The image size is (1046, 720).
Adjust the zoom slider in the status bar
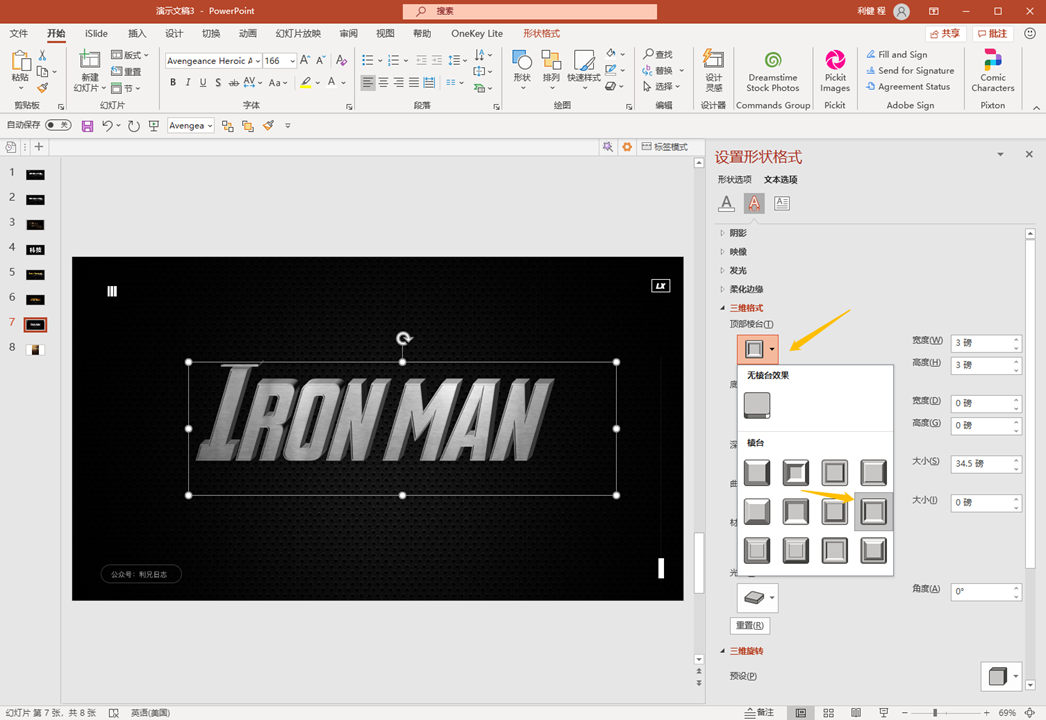point(935,713)
